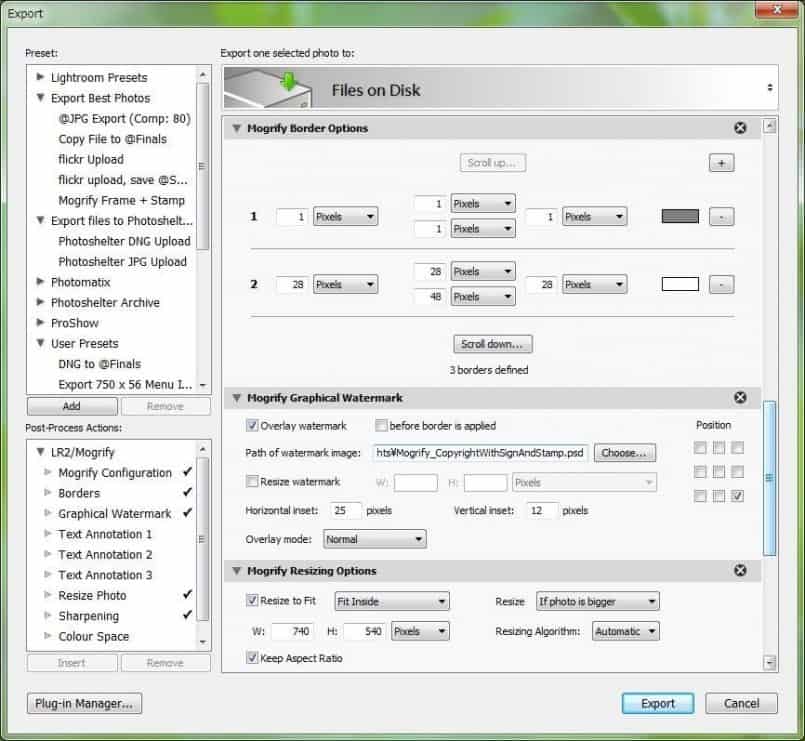Select Graphical Watermark post-process action
805x741 pixels.
tap(114, 514)
